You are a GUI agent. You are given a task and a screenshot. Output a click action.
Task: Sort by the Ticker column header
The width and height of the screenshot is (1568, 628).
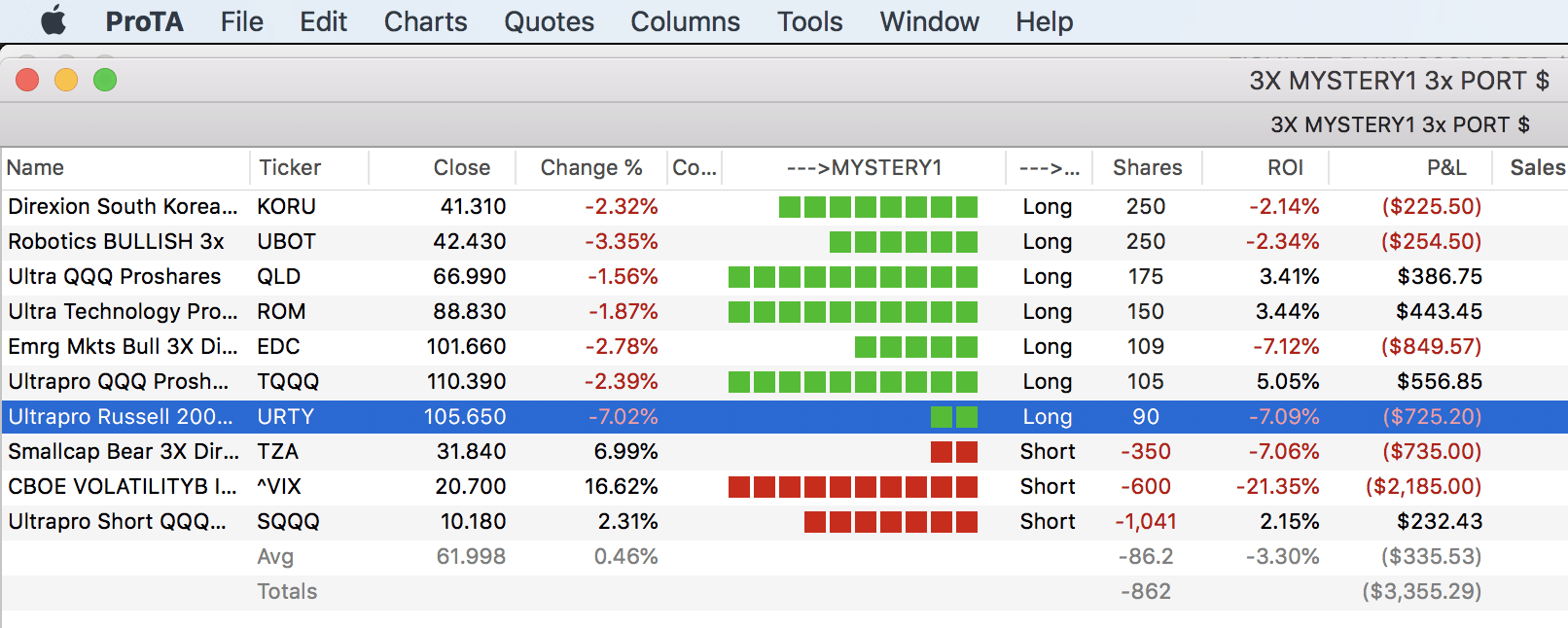coord(309,167)
